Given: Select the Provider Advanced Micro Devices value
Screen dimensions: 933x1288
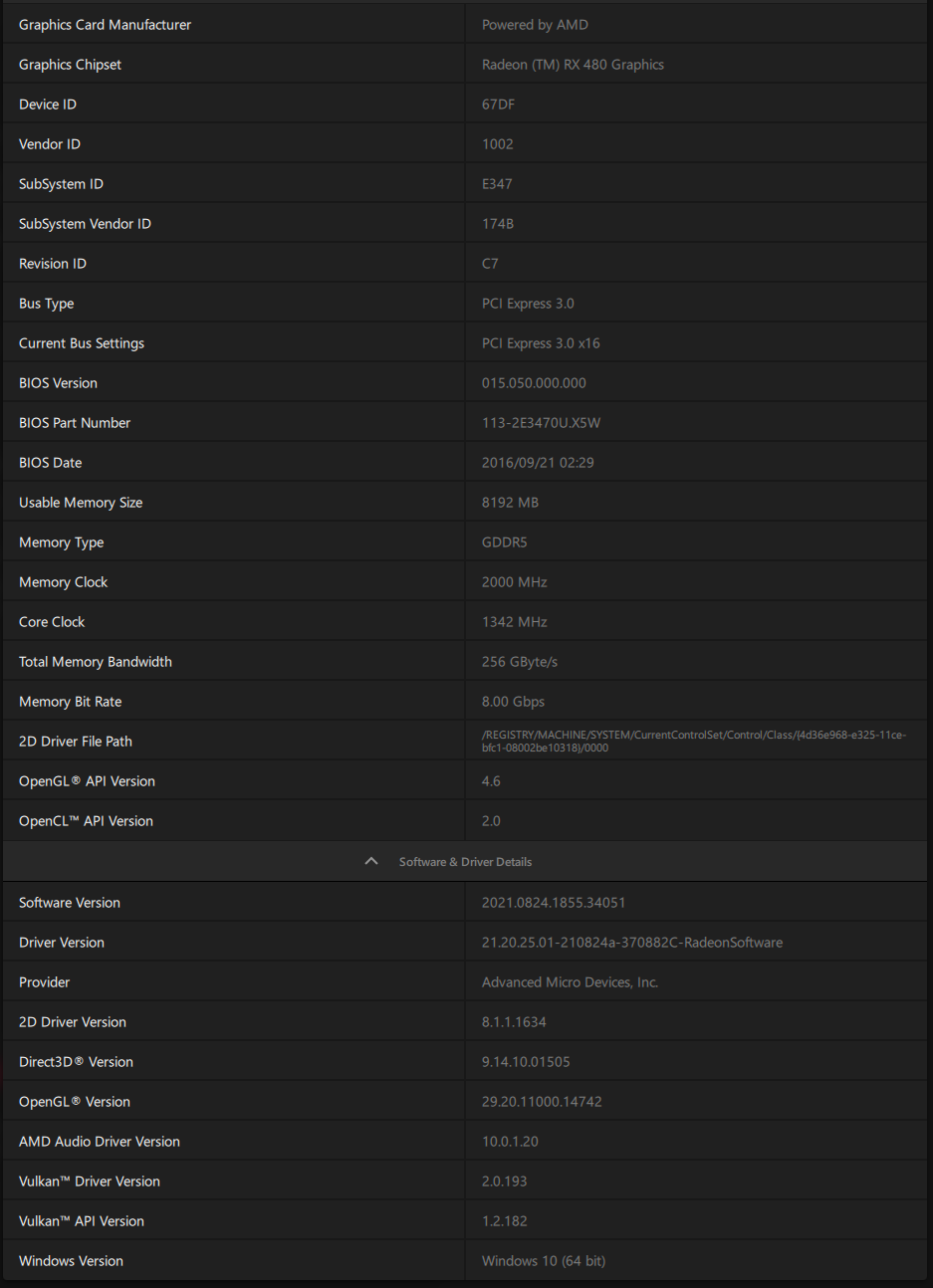Looking at the screenshot, I should tap(570, 982).
